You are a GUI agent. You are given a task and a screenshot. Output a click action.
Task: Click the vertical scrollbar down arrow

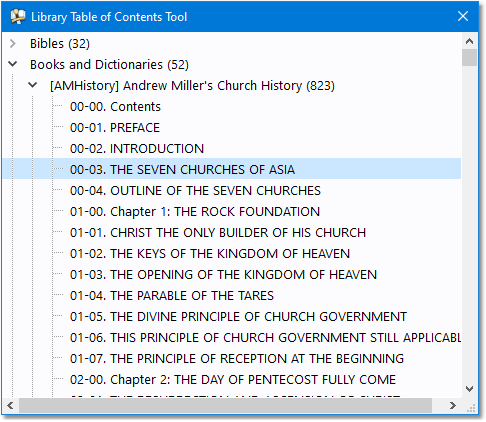[x=469, y=389]
